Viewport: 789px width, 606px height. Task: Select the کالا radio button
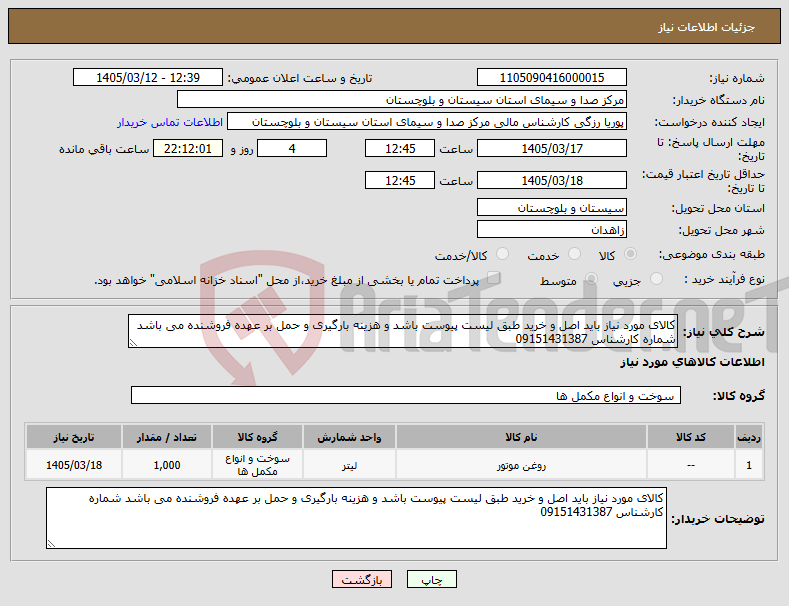pyautogui.click(x=630, y=254)
